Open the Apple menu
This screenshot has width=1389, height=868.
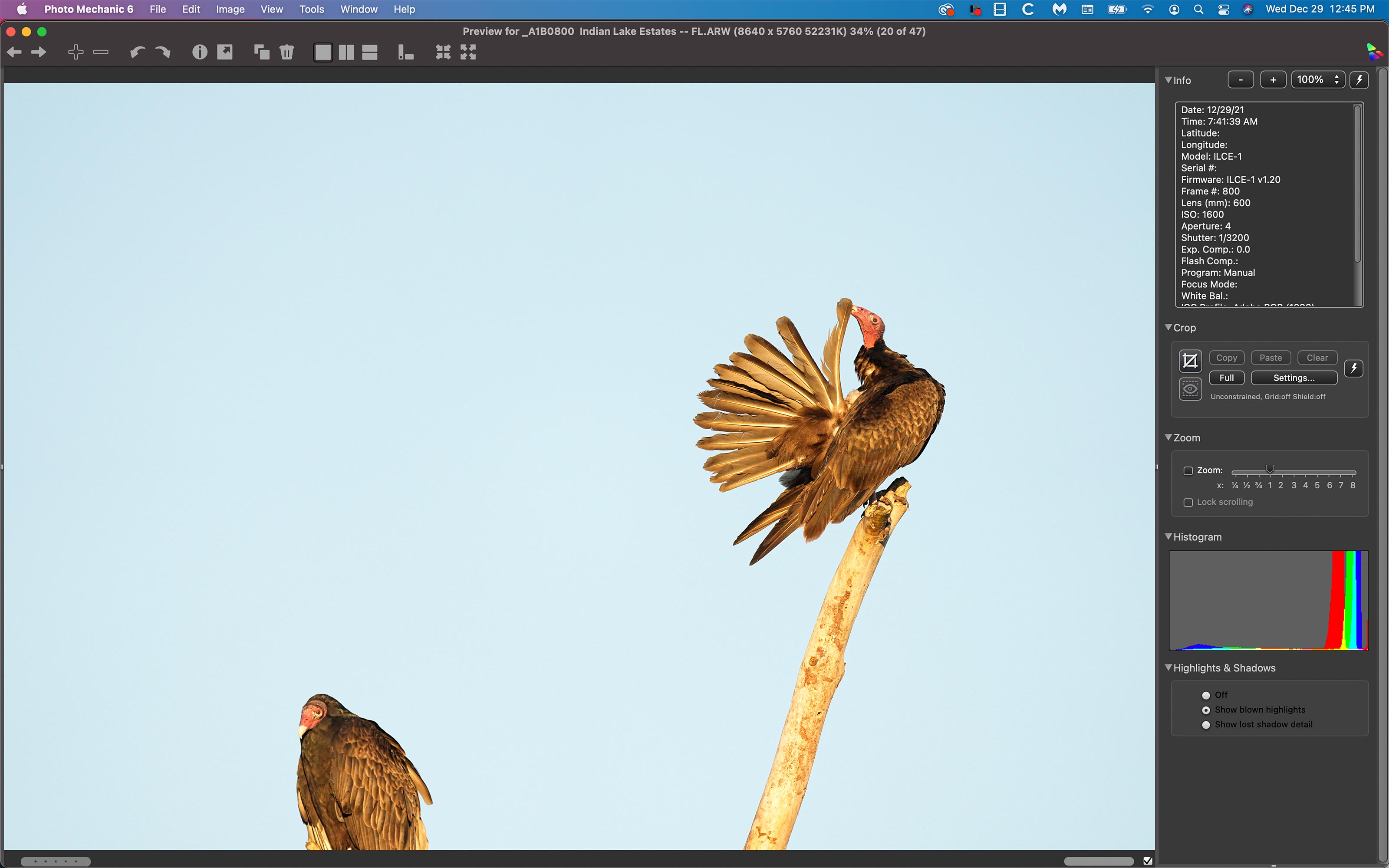click(22, 9)
